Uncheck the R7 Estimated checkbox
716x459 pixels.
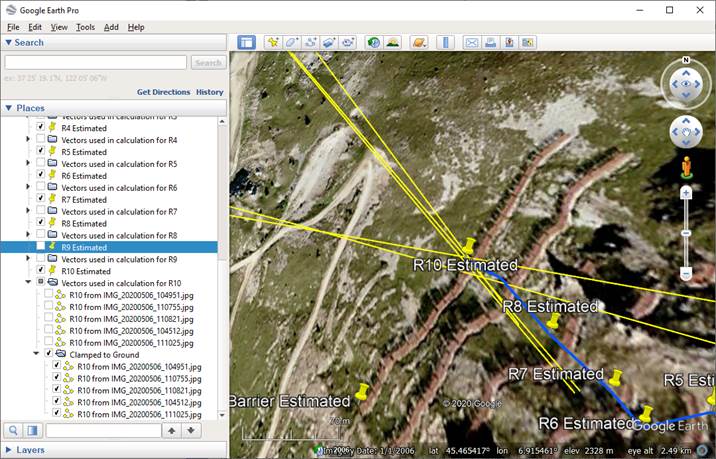tap(41, 198)
